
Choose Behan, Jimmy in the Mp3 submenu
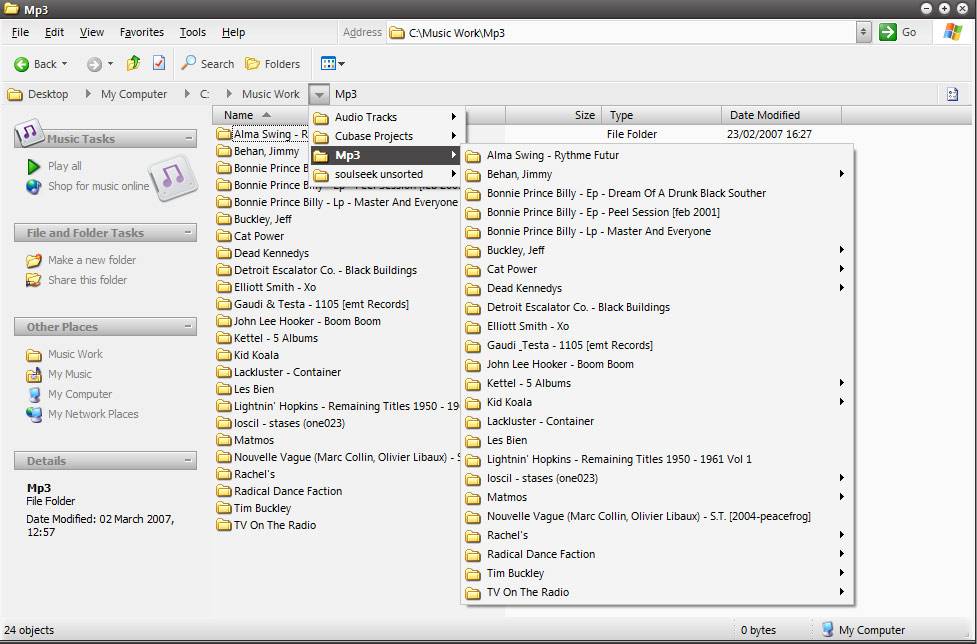(657, 174)
